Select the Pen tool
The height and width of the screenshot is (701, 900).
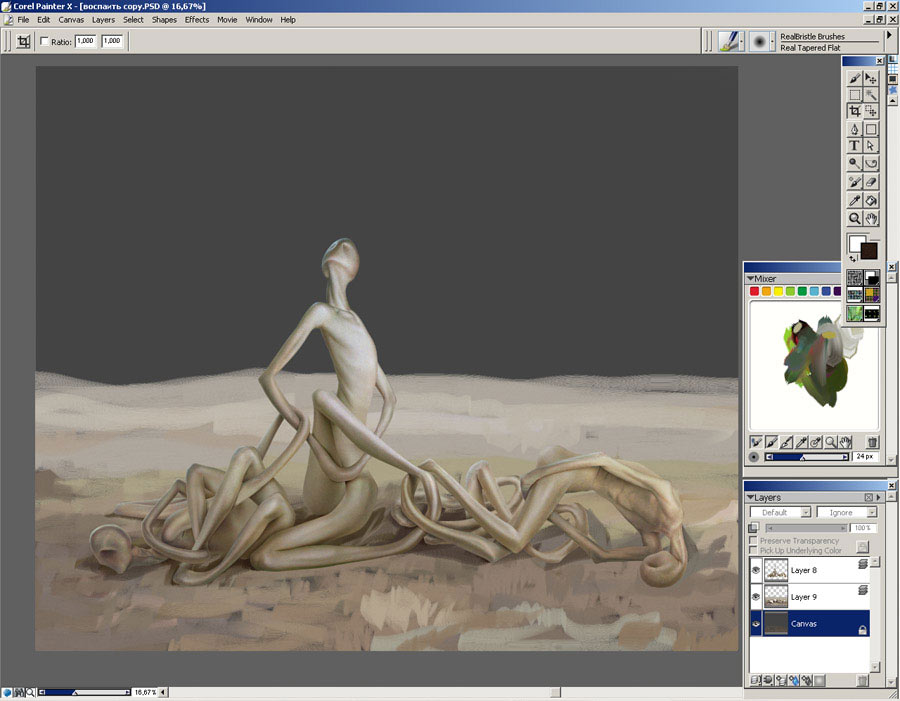click(x=854, y=129)
